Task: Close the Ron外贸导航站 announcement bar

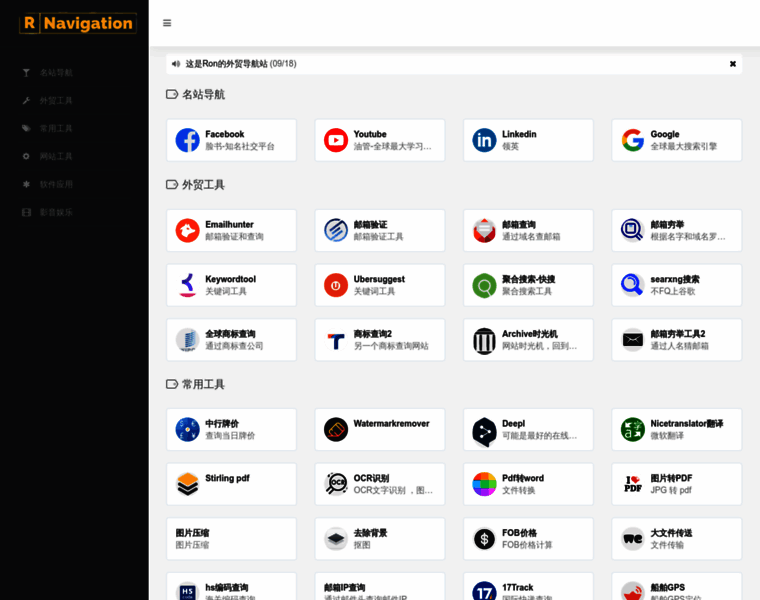Action: 732,63
